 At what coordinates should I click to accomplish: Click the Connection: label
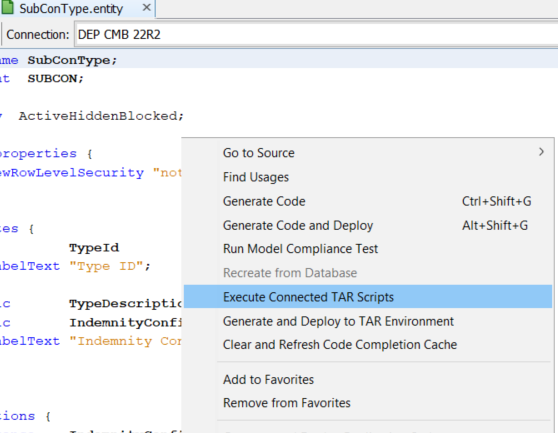point(38,35)
